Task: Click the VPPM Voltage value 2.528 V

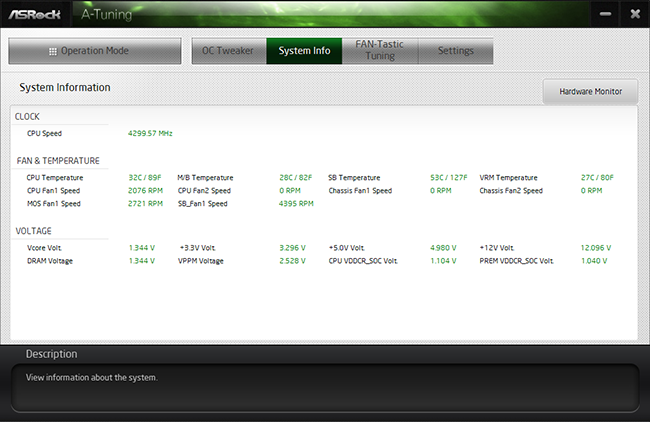Action: 292,261
